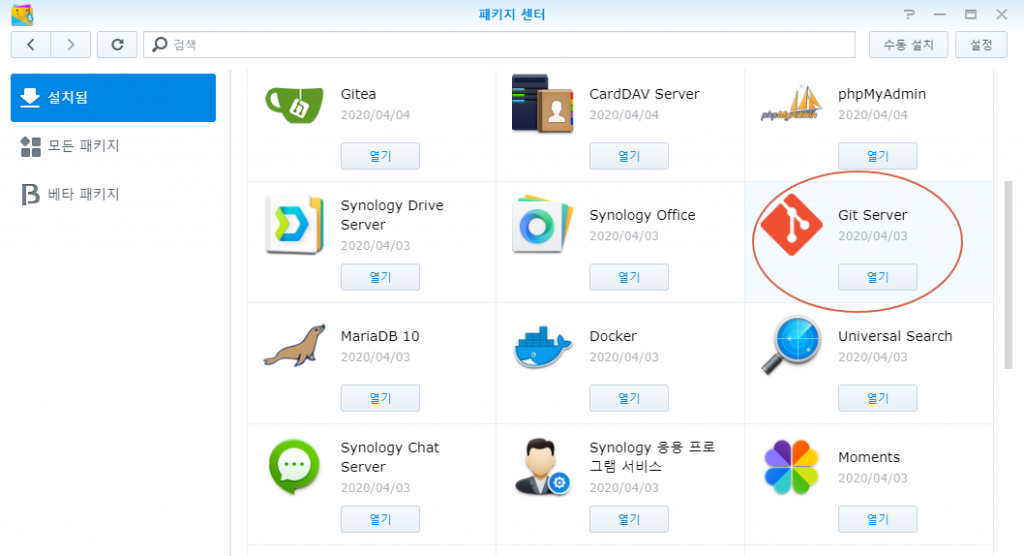Image resolution: width=1024 pixels, height=556 pixels.
Task: Click the Synology Chat Server bubble icon
Action: tap(294, 466)
